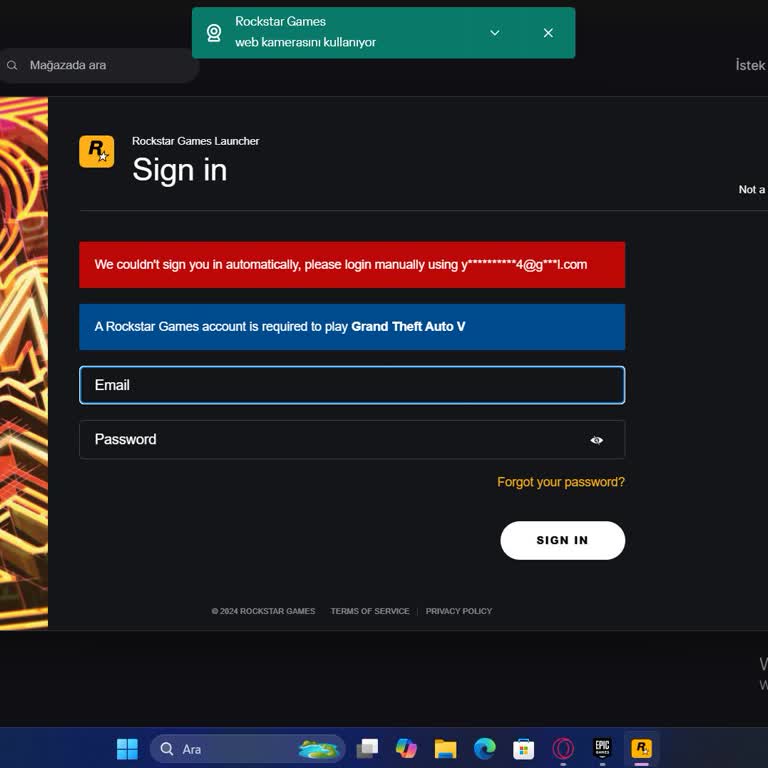The image size is (768, 768).
Task: Dismiss the webcam notification banner
Action: [x=548, y=33]
